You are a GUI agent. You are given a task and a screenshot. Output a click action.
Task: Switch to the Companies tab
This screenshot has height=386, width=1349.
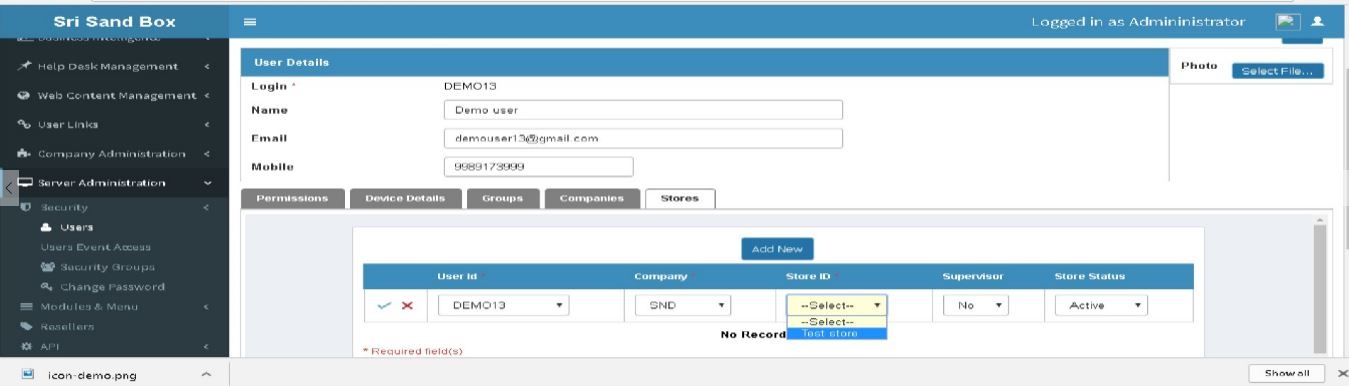[592, 198]
